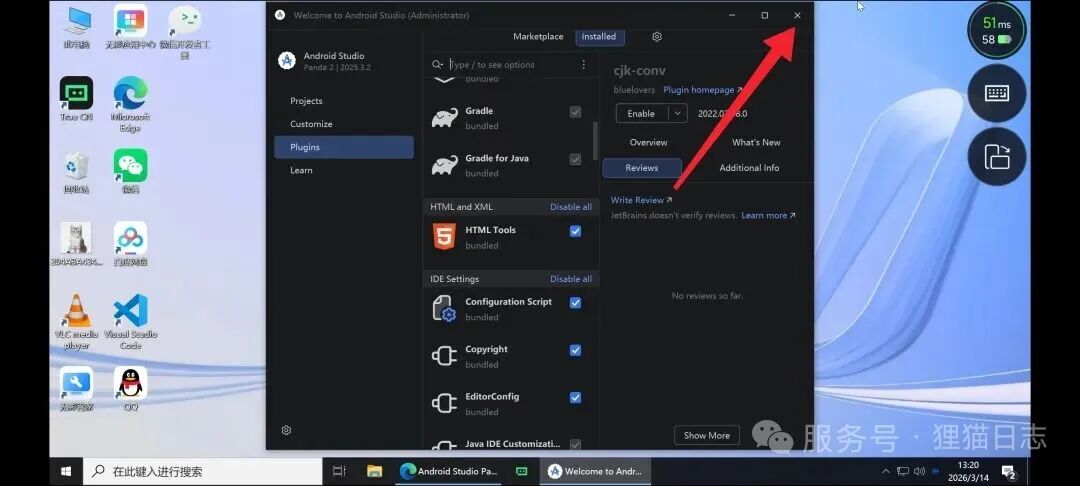Image resolution: width=1080 pixels, height=486 pixels.
Task: Toggle the Java IDE Customization checkbox
Action: (575, 445)
